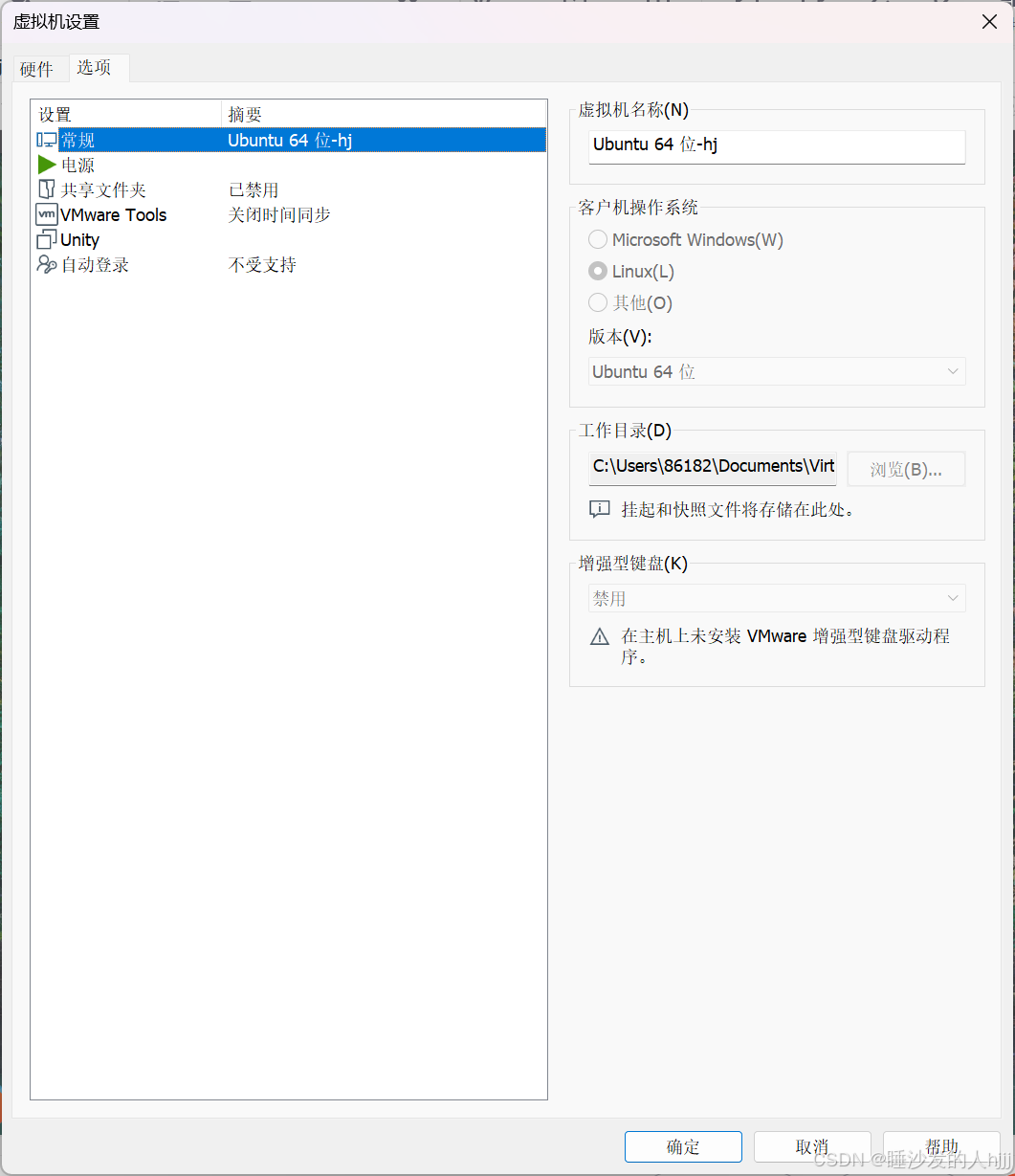1015x1176 pixels.
Task: Click the 虚拟机名称 text field
Action: click(x=777, y=146)
